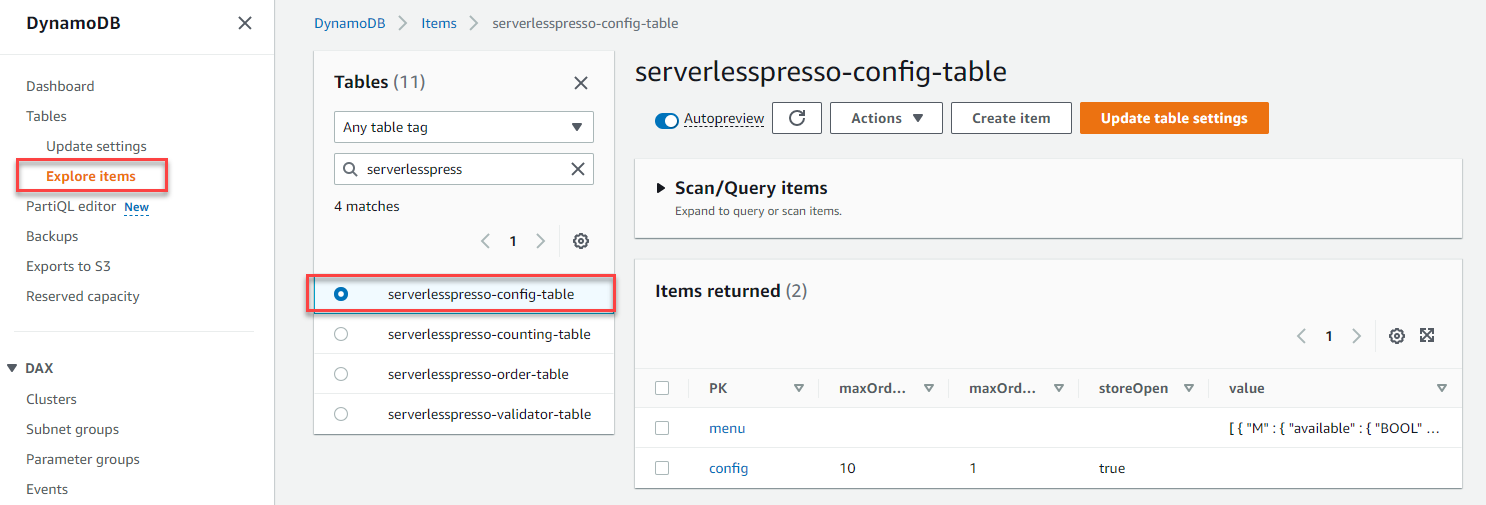Collapse the DAX navigation section
The image size is (1486, 505).
coord(12,368)
